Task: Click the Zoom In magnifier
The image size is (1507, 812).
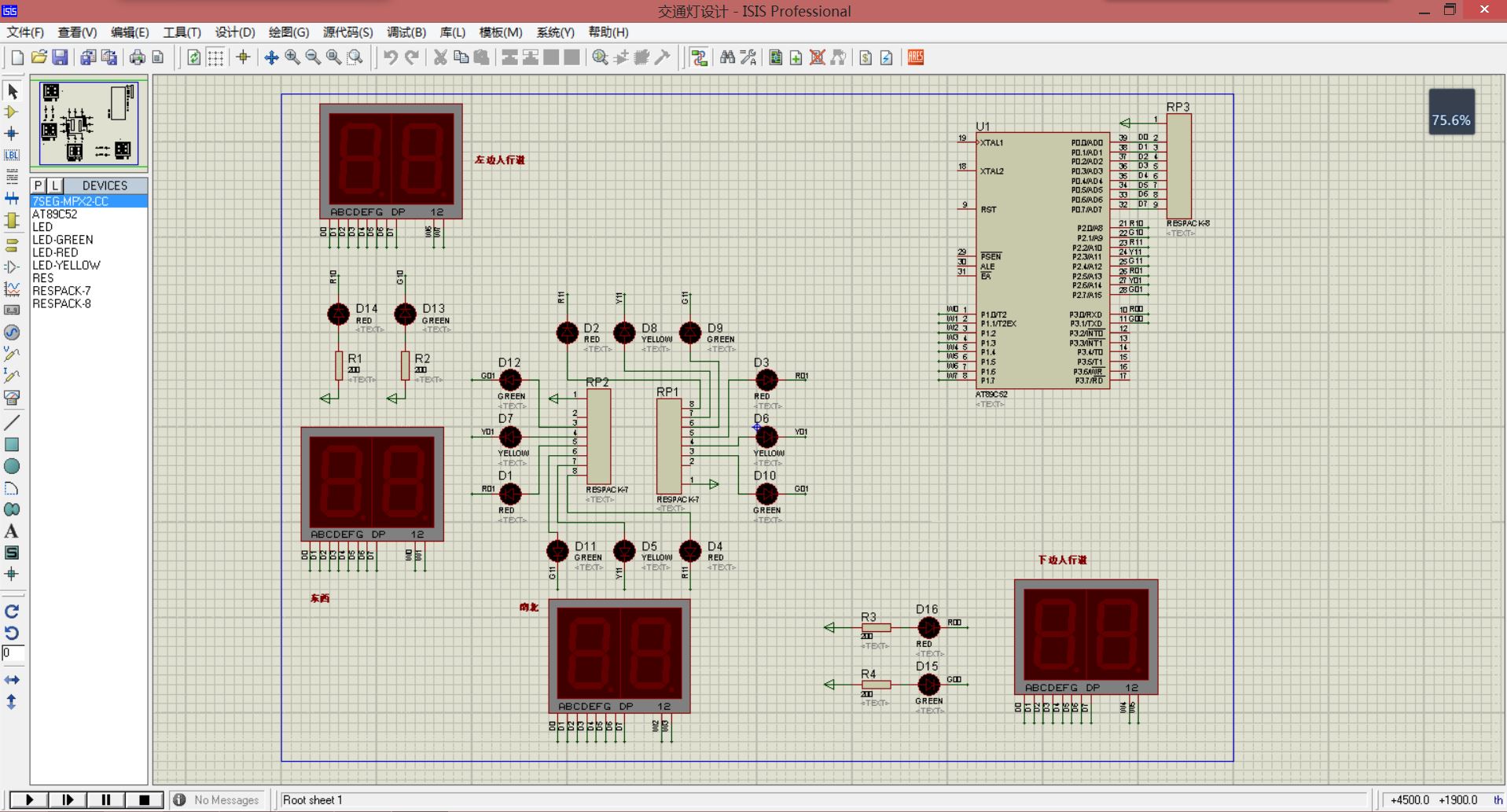Action: (292, 57)
